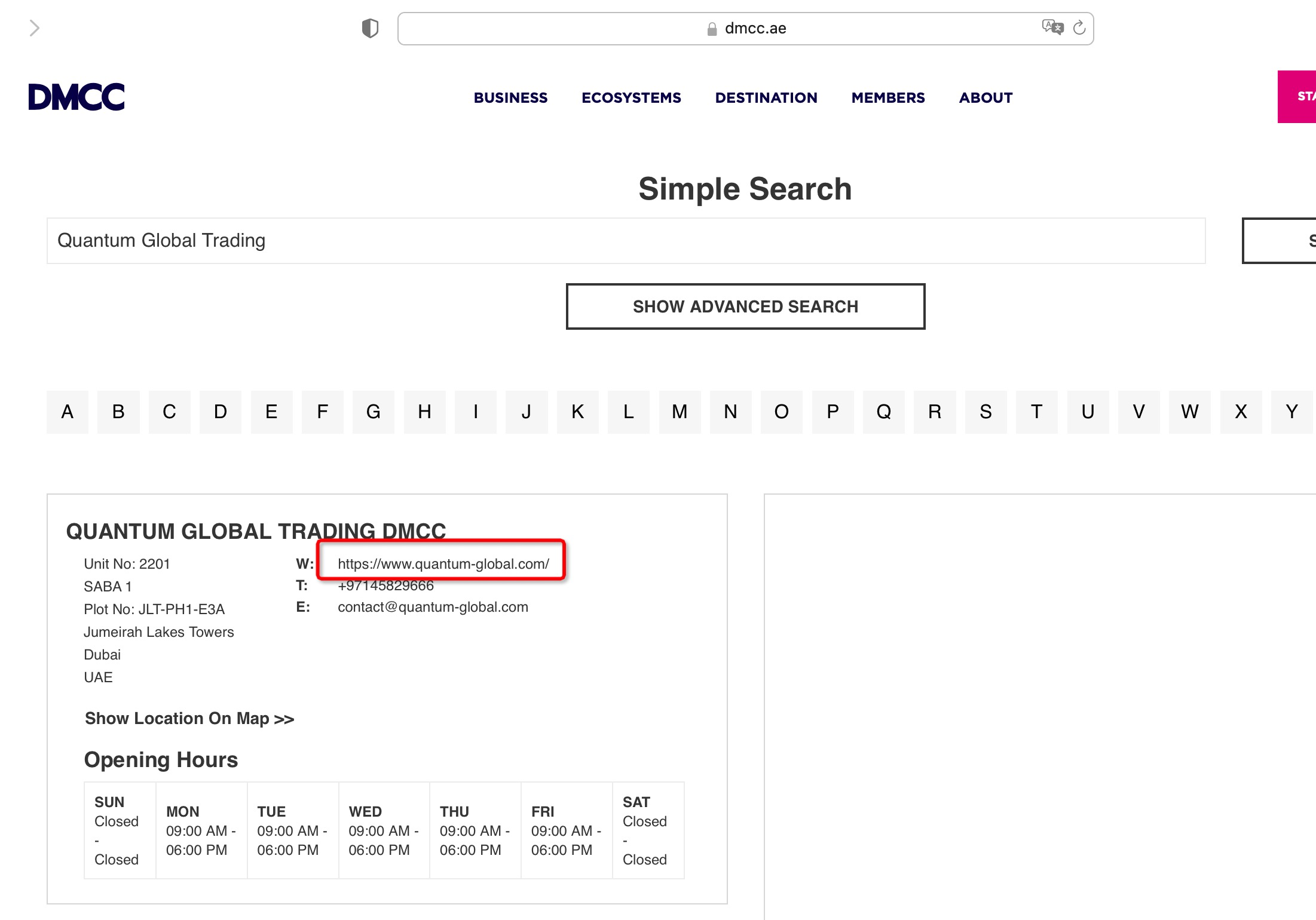Click the translate page icon

1052,27
